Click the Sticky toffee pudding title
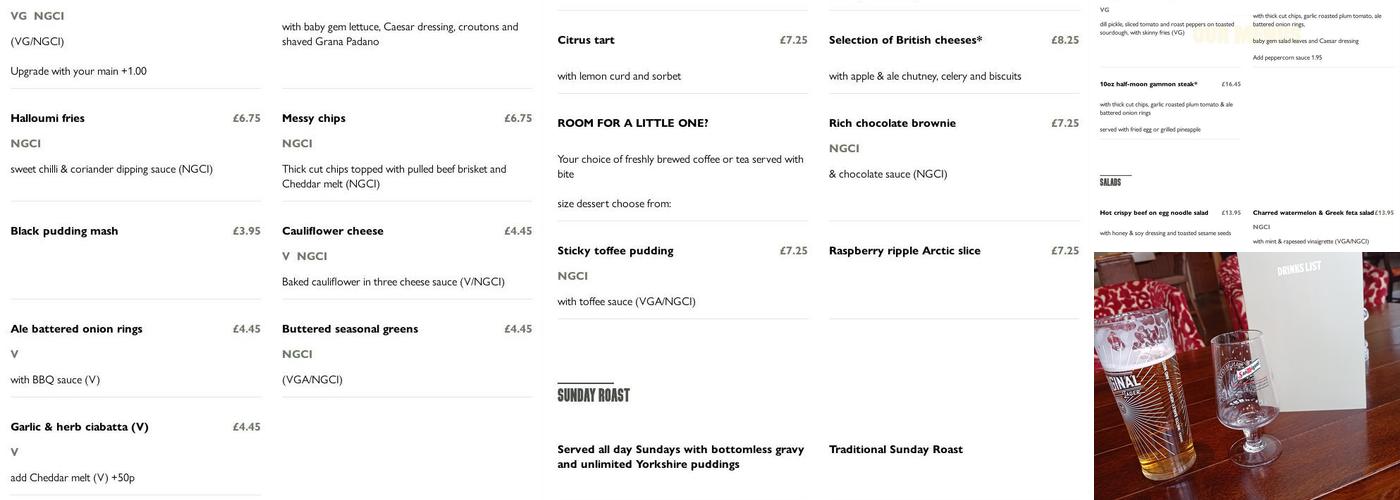This screenshot has height=500, width=1400. (615, 251)
